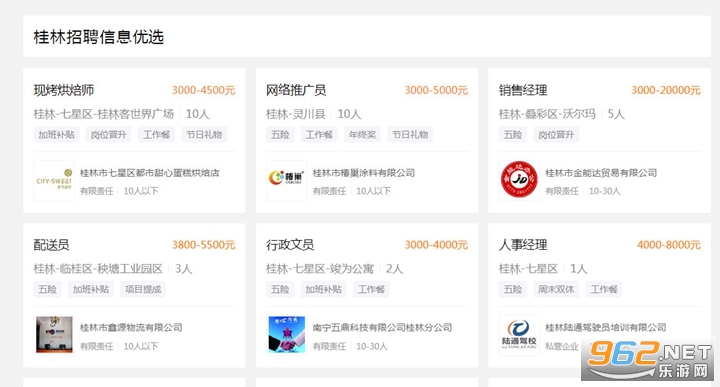Open the 椿巢 paint company logo

coord(287,180)
